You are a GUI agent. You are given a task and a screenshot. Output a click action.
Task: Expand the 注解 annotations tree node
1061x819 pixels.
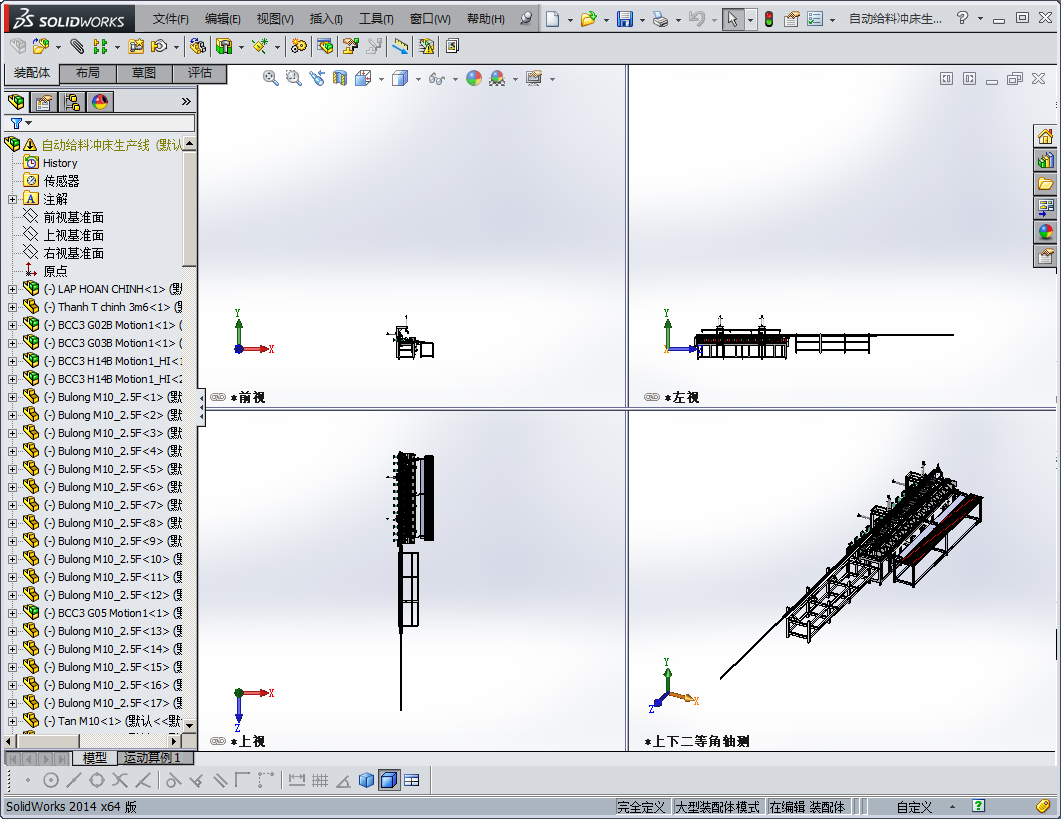(x=12, y=199)
